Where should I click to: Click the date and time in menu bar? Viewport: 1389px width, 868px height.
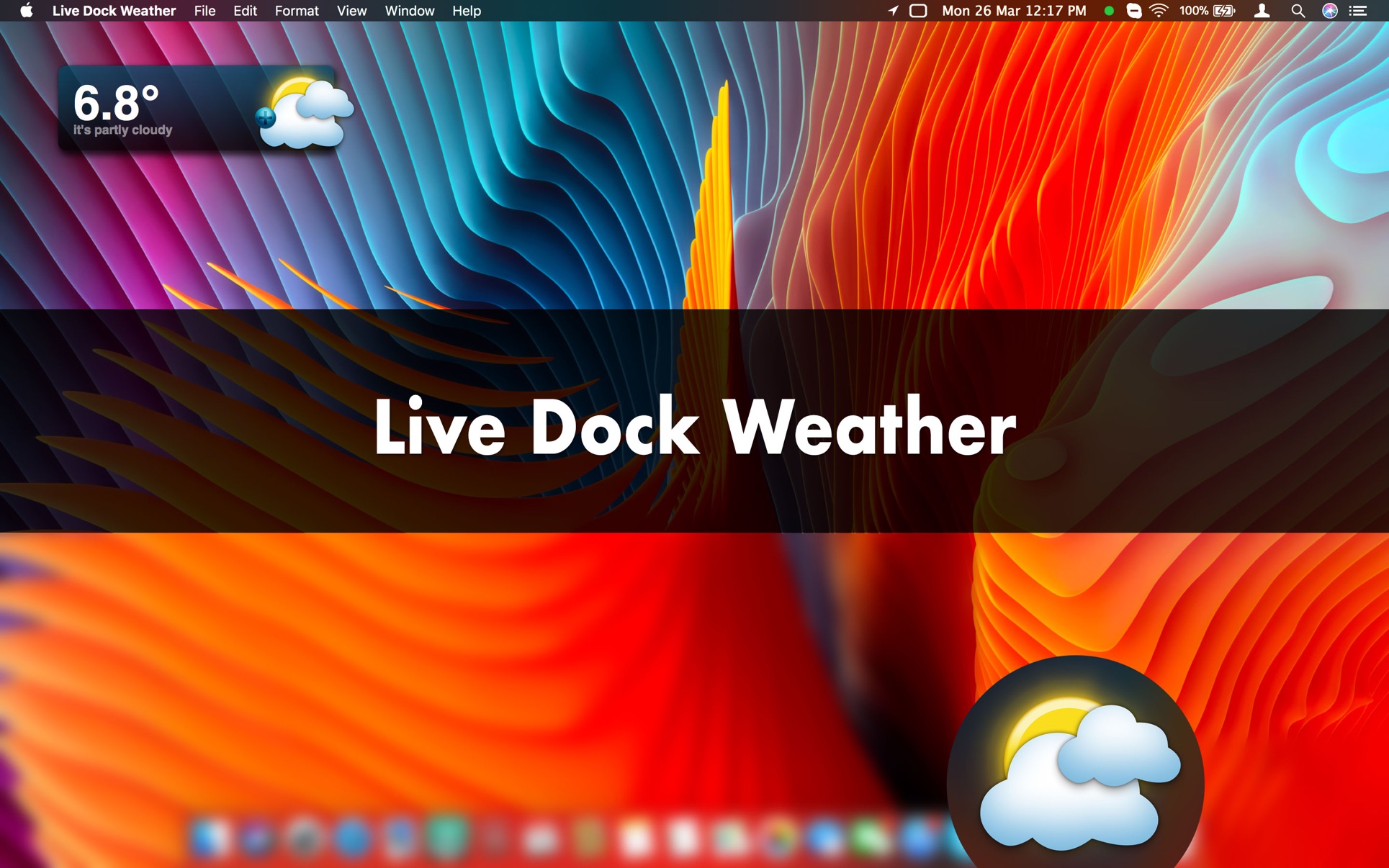coord(1014,11)
